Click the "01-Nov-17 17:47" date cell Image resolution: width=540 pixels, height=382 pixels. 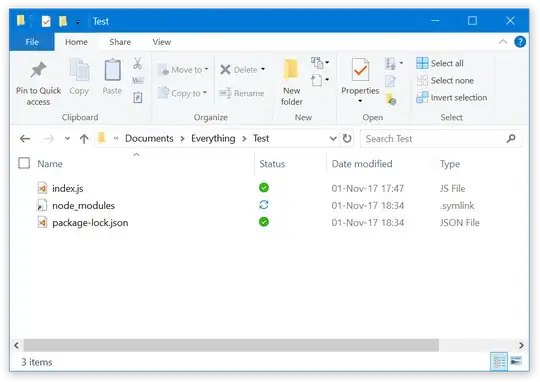(368, 188)
